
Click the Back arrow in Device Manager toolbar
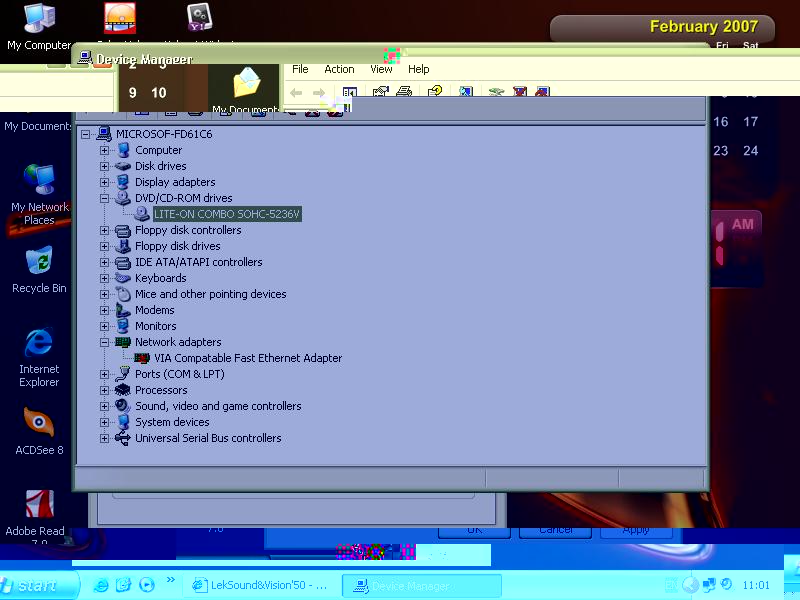pyautogui.click(x=296, y=92)
